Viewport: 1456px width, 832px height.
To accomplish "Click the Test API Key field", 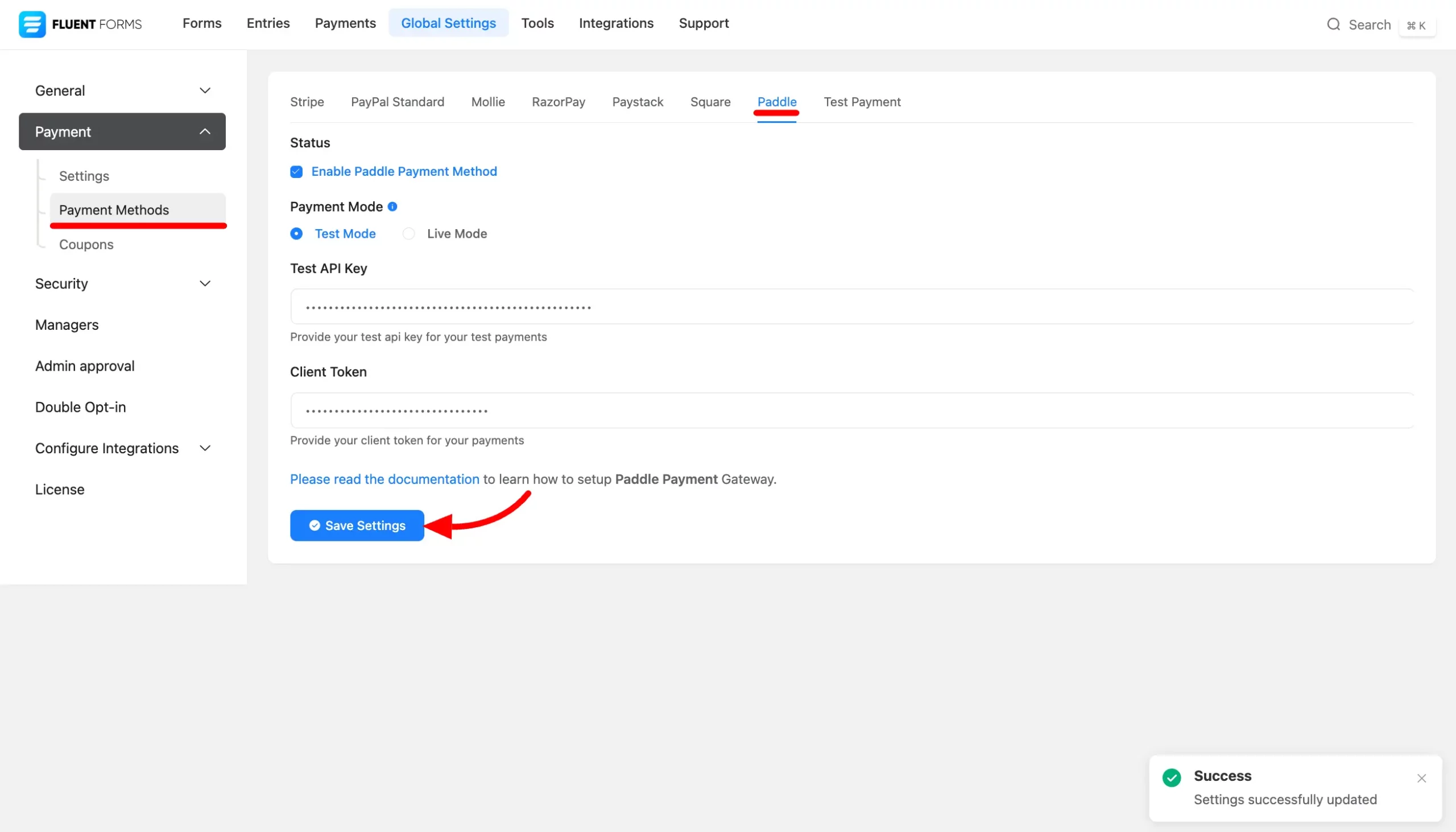I will pyautogui.click(x=851, y=307).
